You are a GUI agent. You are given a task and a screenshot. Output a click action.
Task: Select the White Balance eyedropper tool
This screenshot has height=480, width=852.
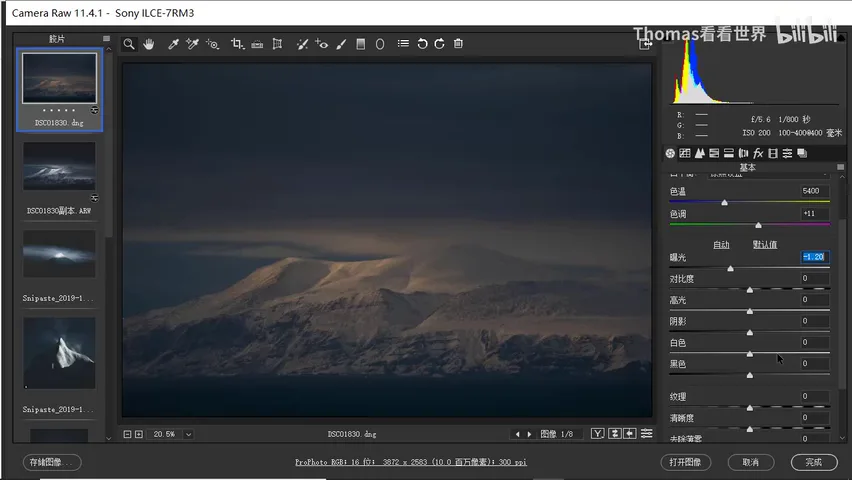[x=173, y=44]
